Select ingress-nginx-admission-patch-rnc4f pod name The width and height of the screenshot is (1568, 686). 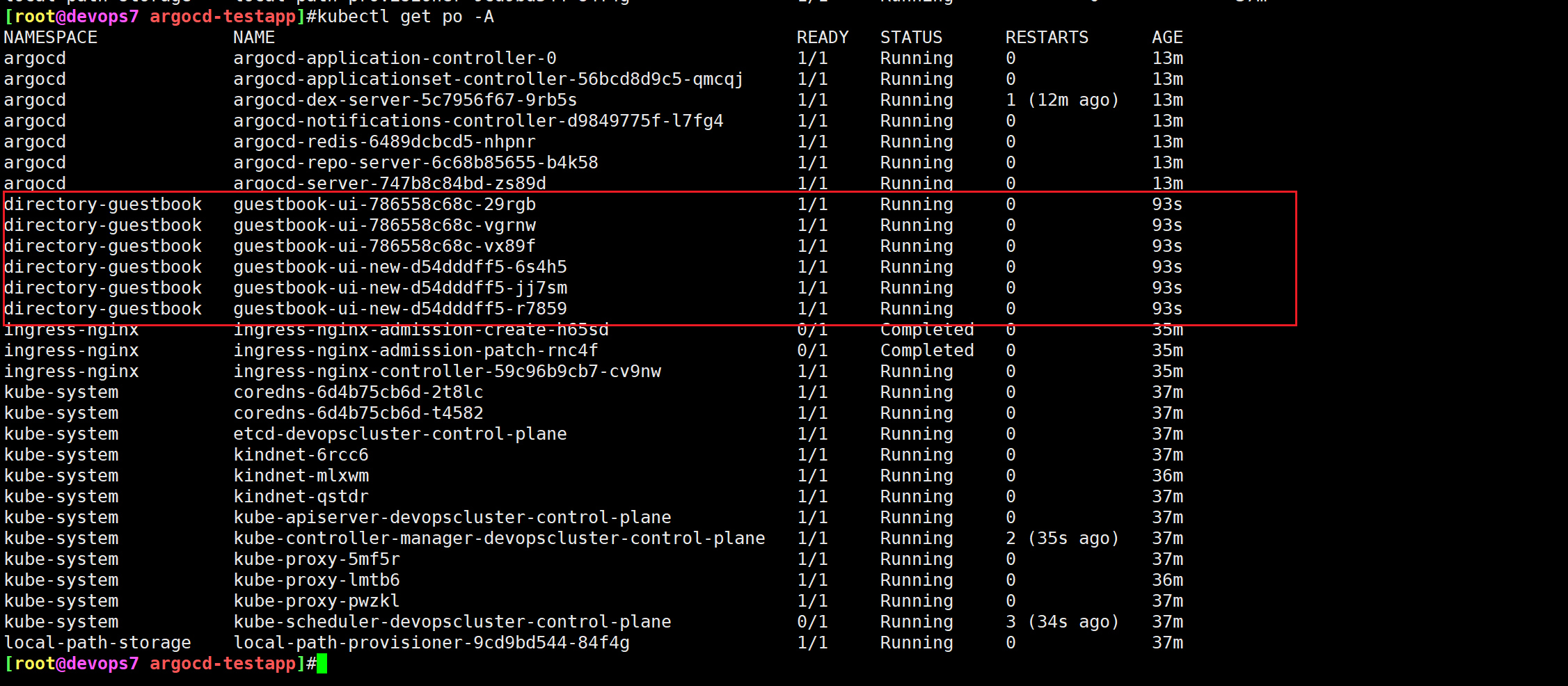[415, 351]
